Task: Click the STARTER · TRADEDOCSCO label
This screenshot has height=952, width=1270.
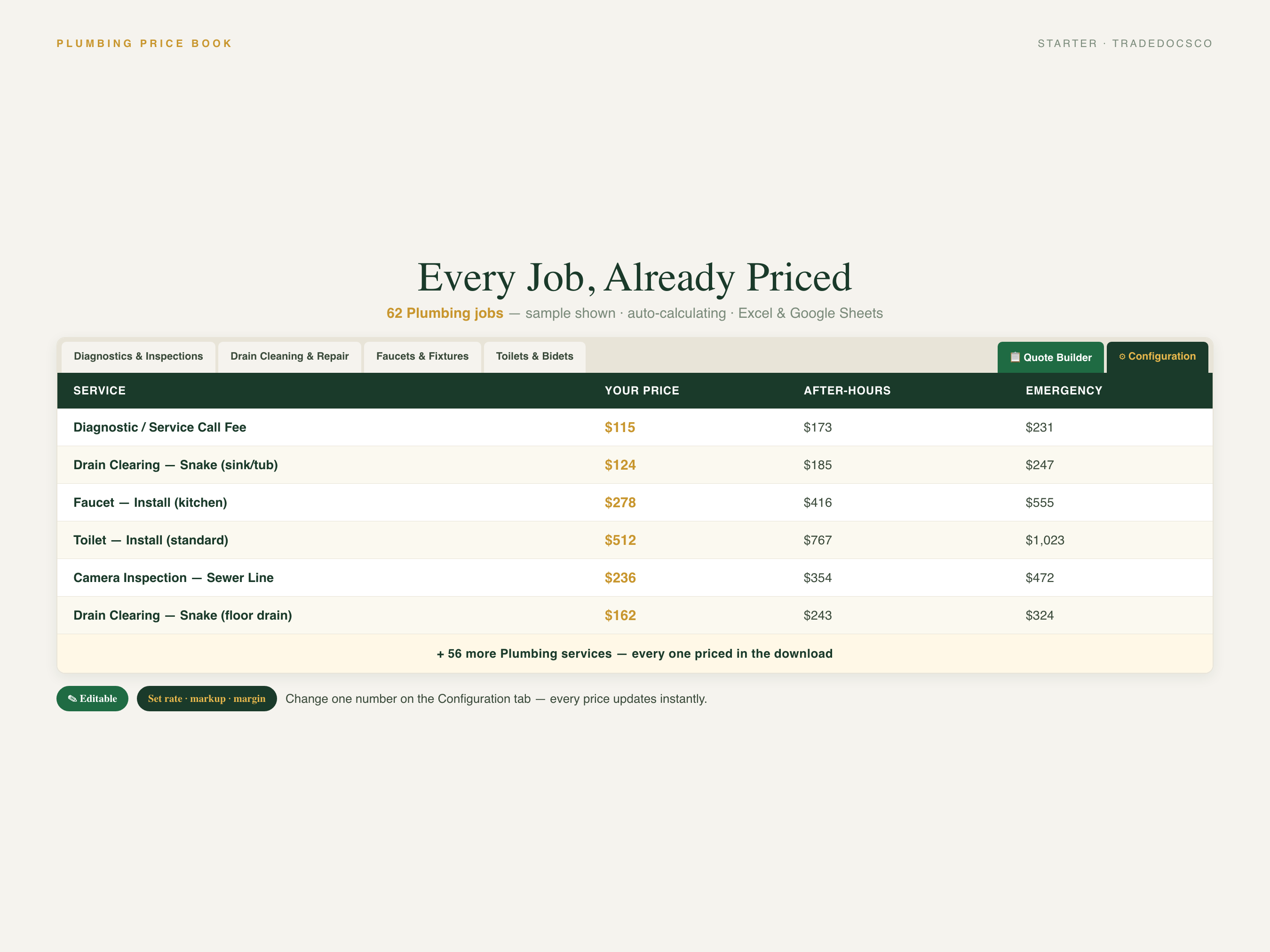Action: click(x=1125, y=44)
